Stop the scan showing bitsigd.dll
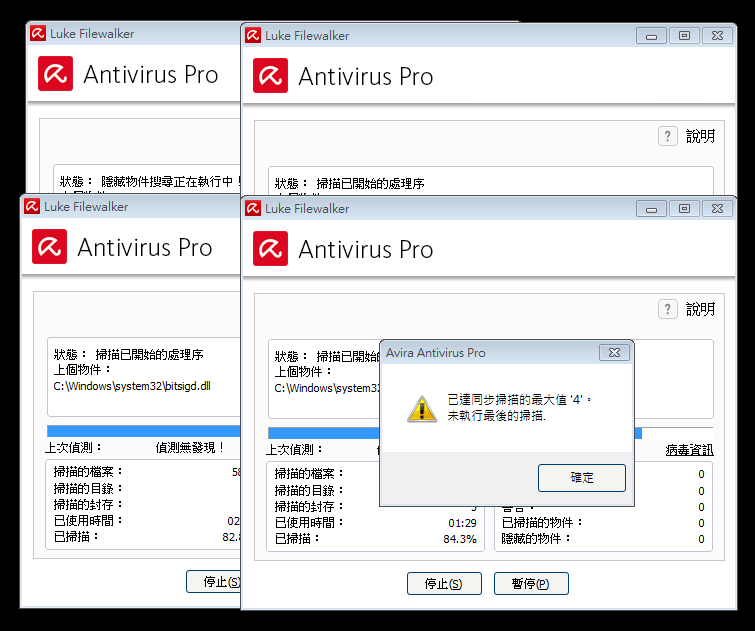 [214, 581]
